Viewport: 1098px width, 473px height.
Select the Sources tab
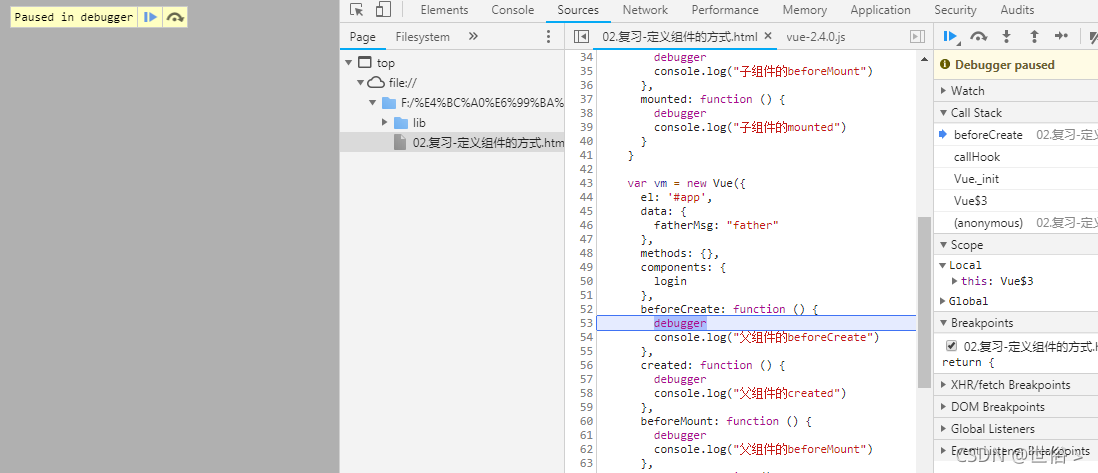pos(578,10)
